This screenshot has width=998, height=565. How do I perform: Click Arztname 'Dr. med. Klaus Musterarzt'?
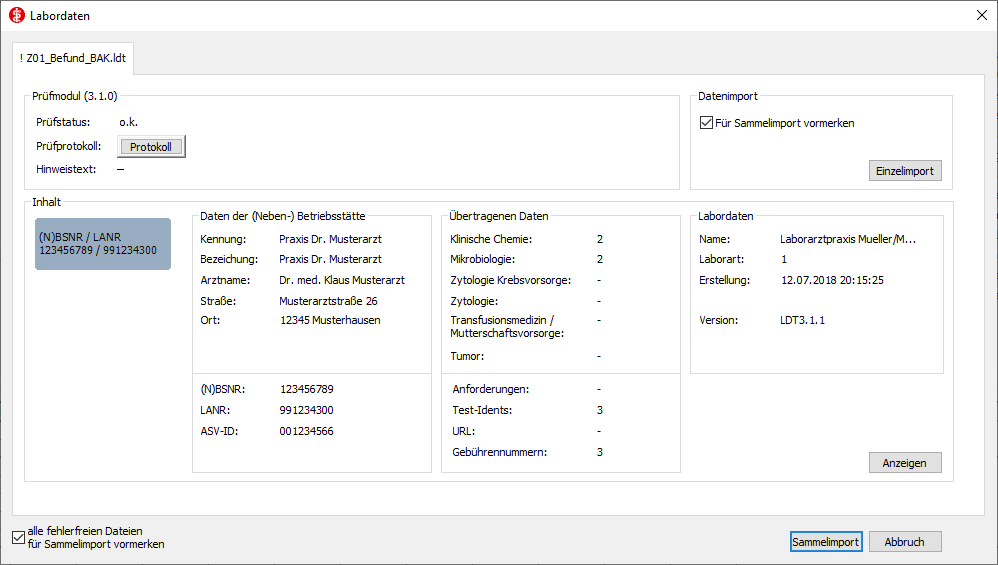click(x=342, y=280)
